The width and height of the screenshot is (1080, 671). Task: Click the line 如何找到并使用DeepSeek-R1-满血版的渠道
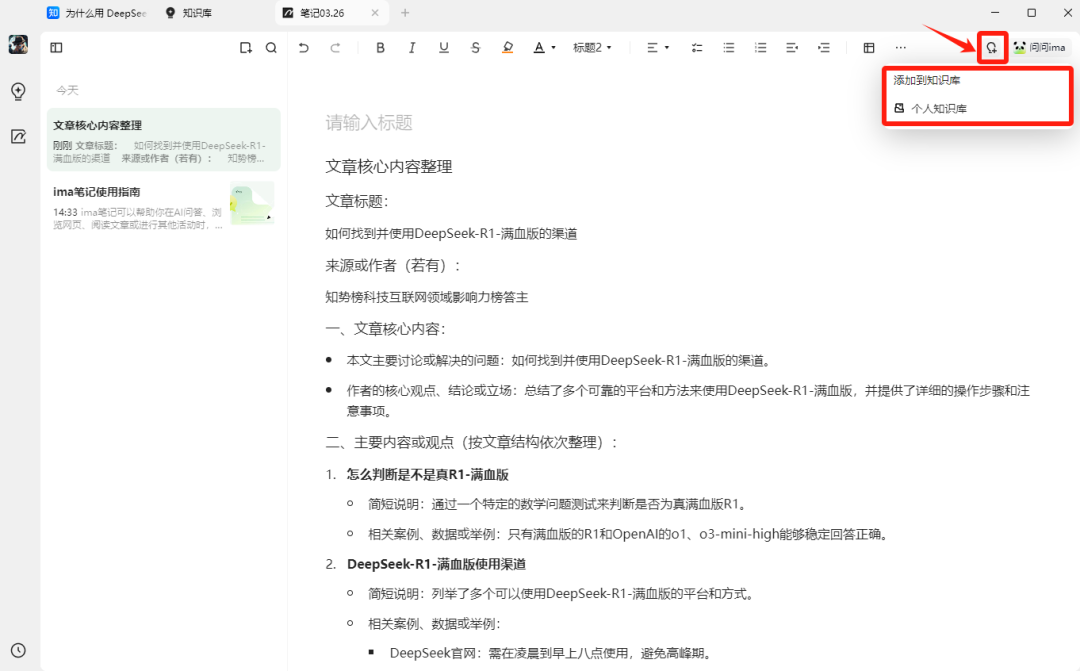451,234
